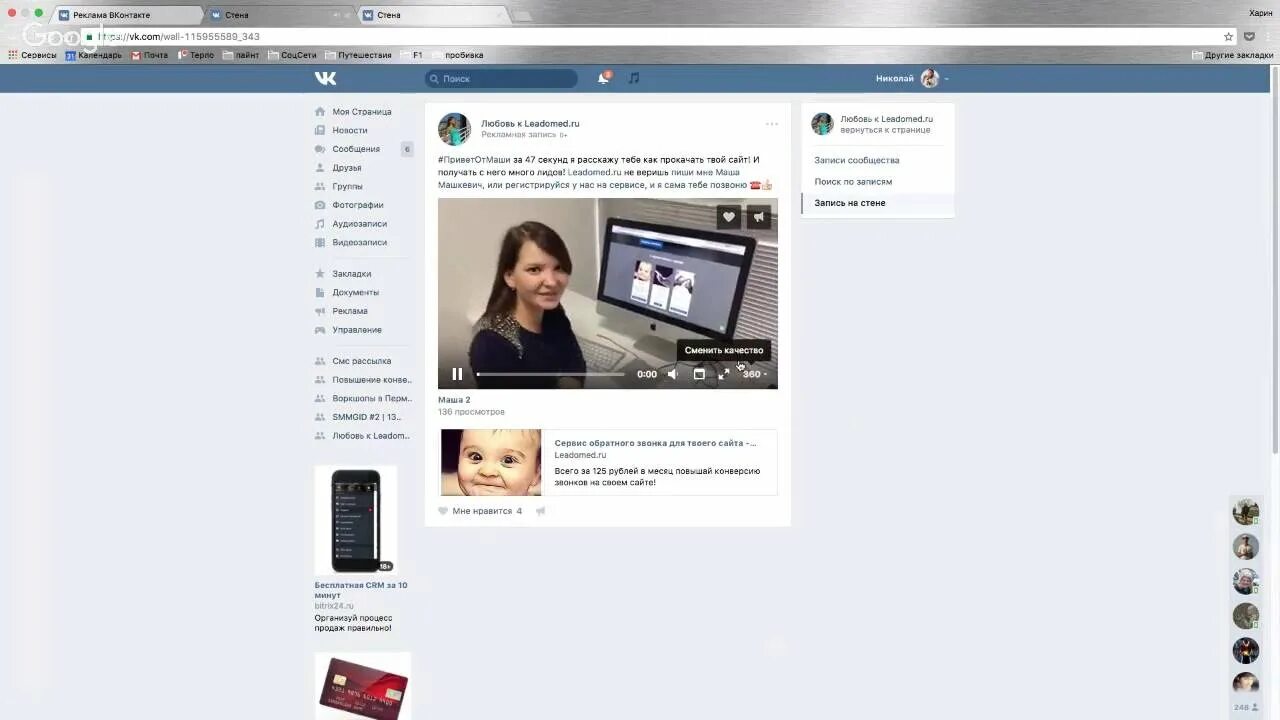The height and width of the screenshot is (720, 1280).
Task: Open the Почта Gmail bookmark
Action: click(x=150, y=55)
